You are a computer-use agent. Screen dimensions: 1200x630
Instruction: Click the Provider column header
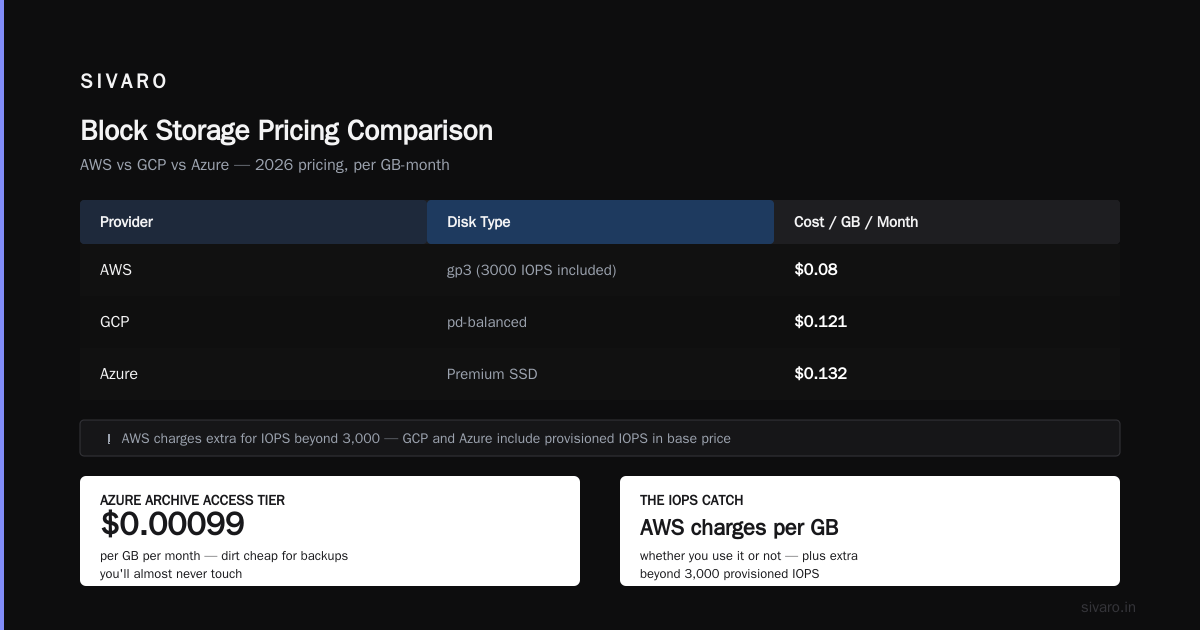click(253, 222)
